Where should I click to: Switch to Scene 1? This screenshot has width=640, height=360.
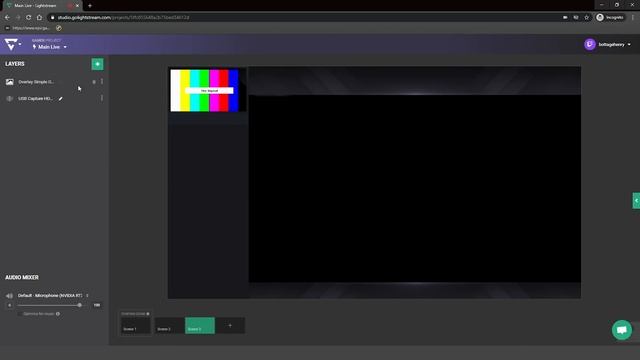click(136, 326)
